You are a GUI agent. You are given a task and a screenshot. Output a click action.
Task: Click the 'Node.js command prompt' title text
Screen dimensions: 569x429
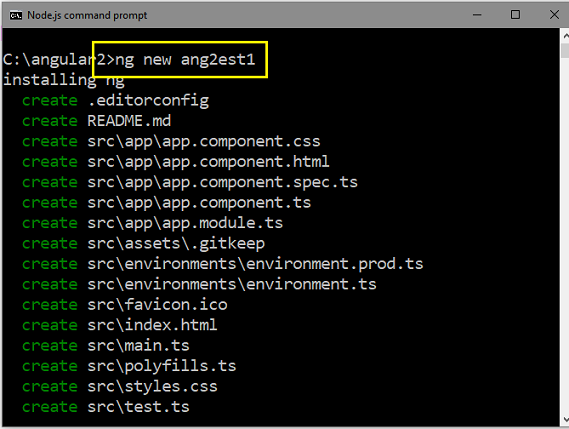click(87, 15)
